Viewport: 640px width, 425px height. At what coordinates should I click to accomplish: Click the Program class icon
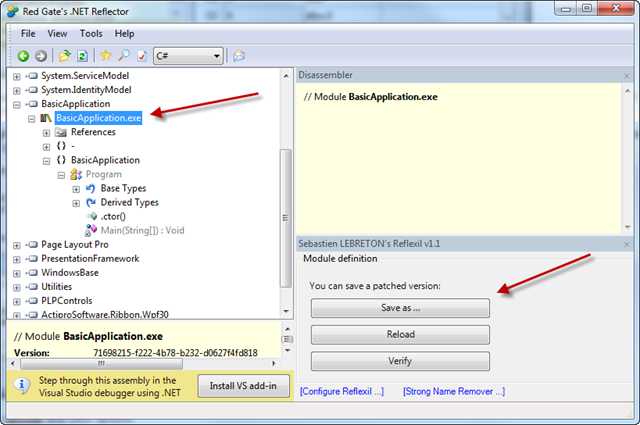tap(76, 174)
